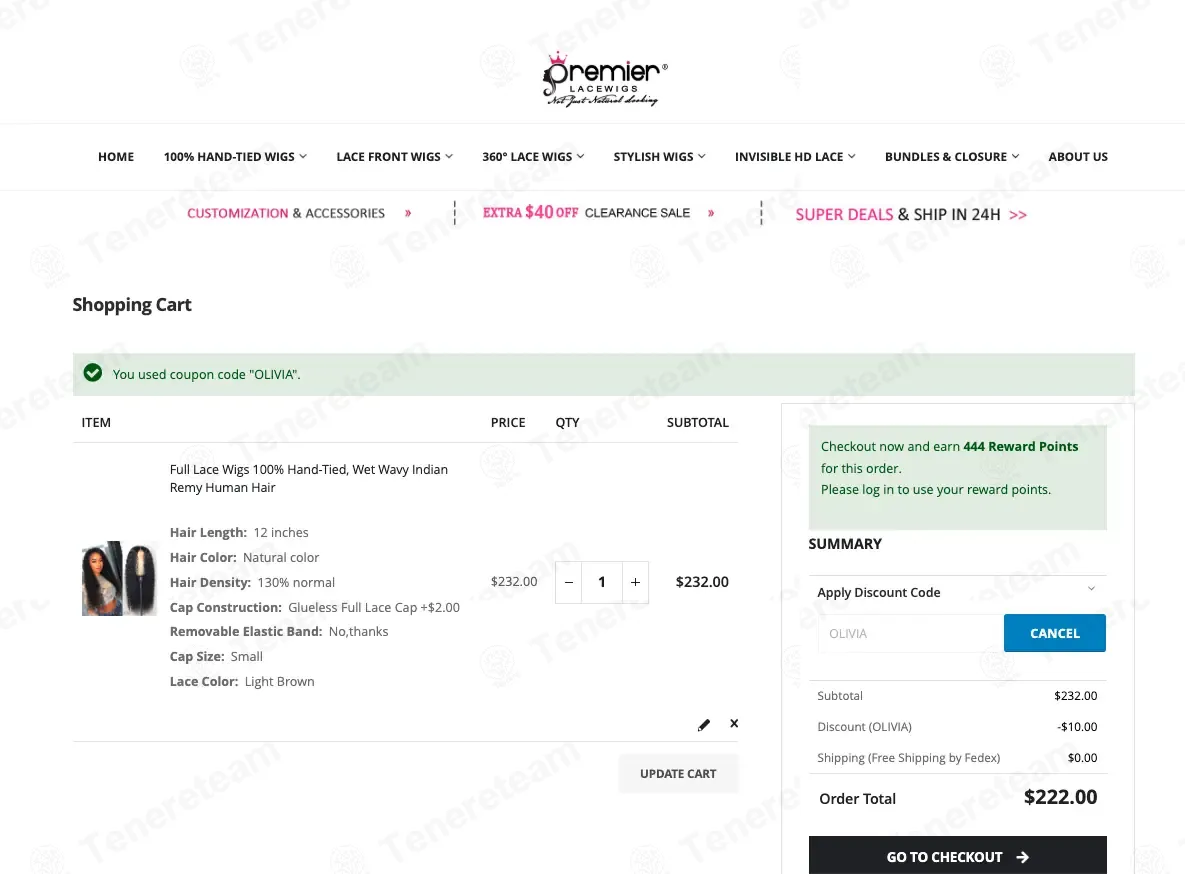1185x874 pixels.
Task: Select the '444 Reward Points' text
Action: (1020, 446)
